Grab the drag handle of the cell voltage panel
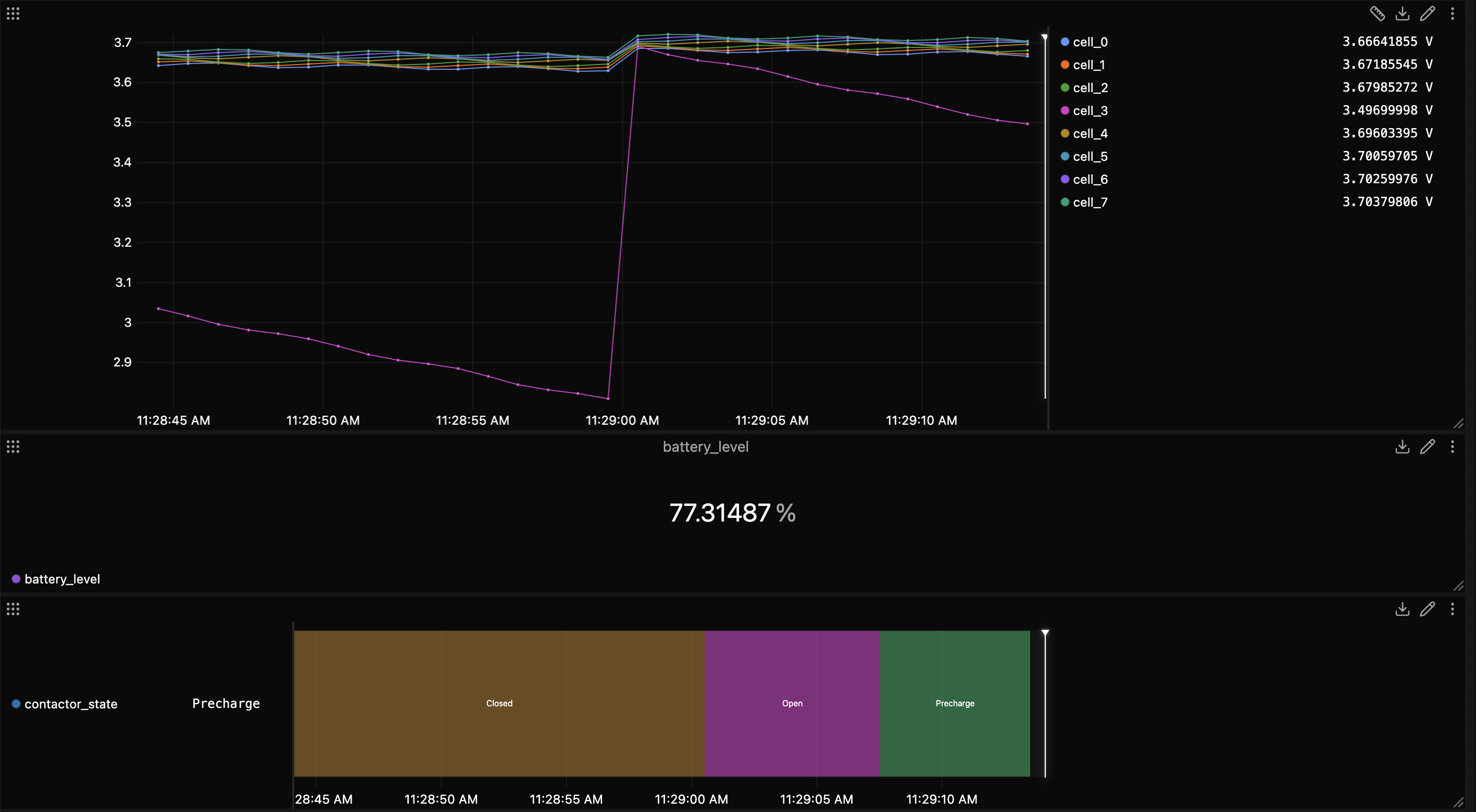Image resolution: width=1476 pixels, height=812 pixels. 13,13
